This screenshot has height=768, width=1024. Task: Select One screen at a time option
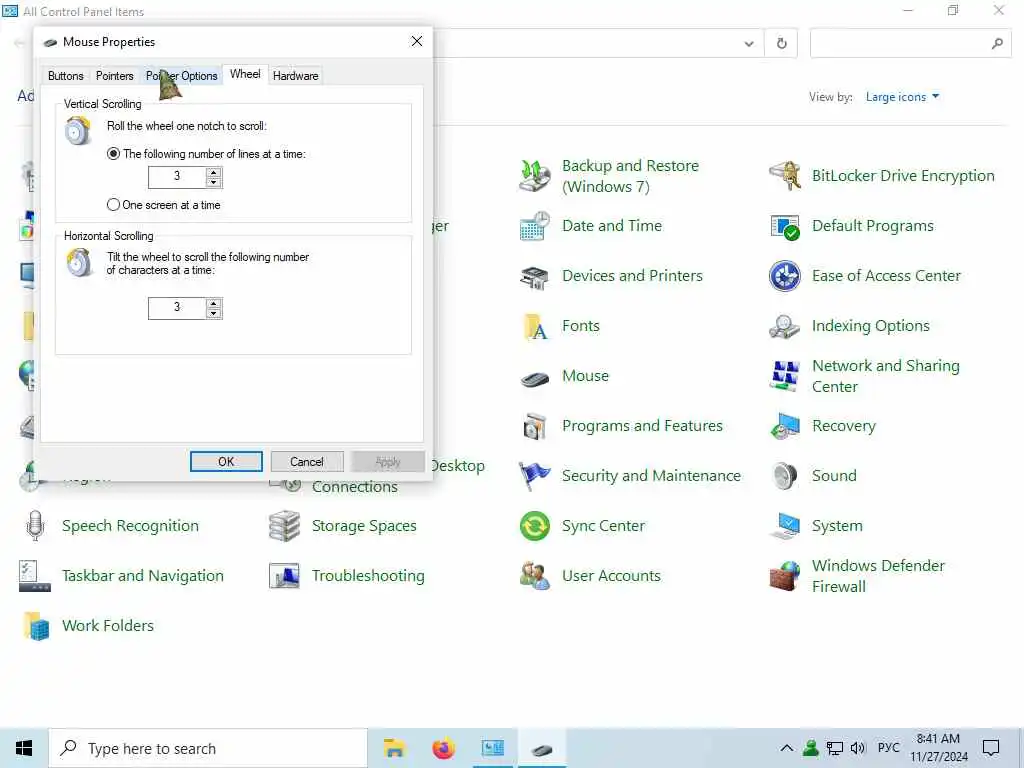[x=113, y=205]
